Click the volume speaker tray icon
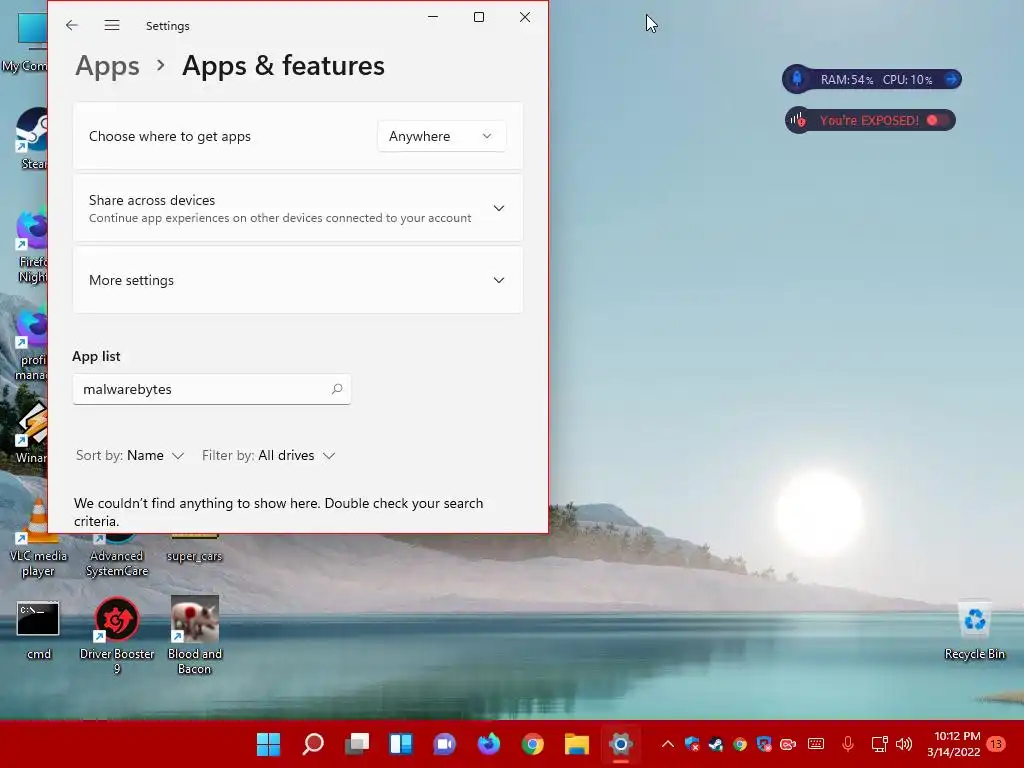 904,744
